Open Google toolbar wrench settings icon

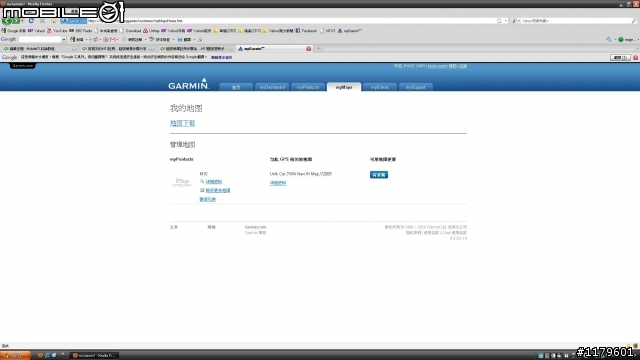coord(609,40)
